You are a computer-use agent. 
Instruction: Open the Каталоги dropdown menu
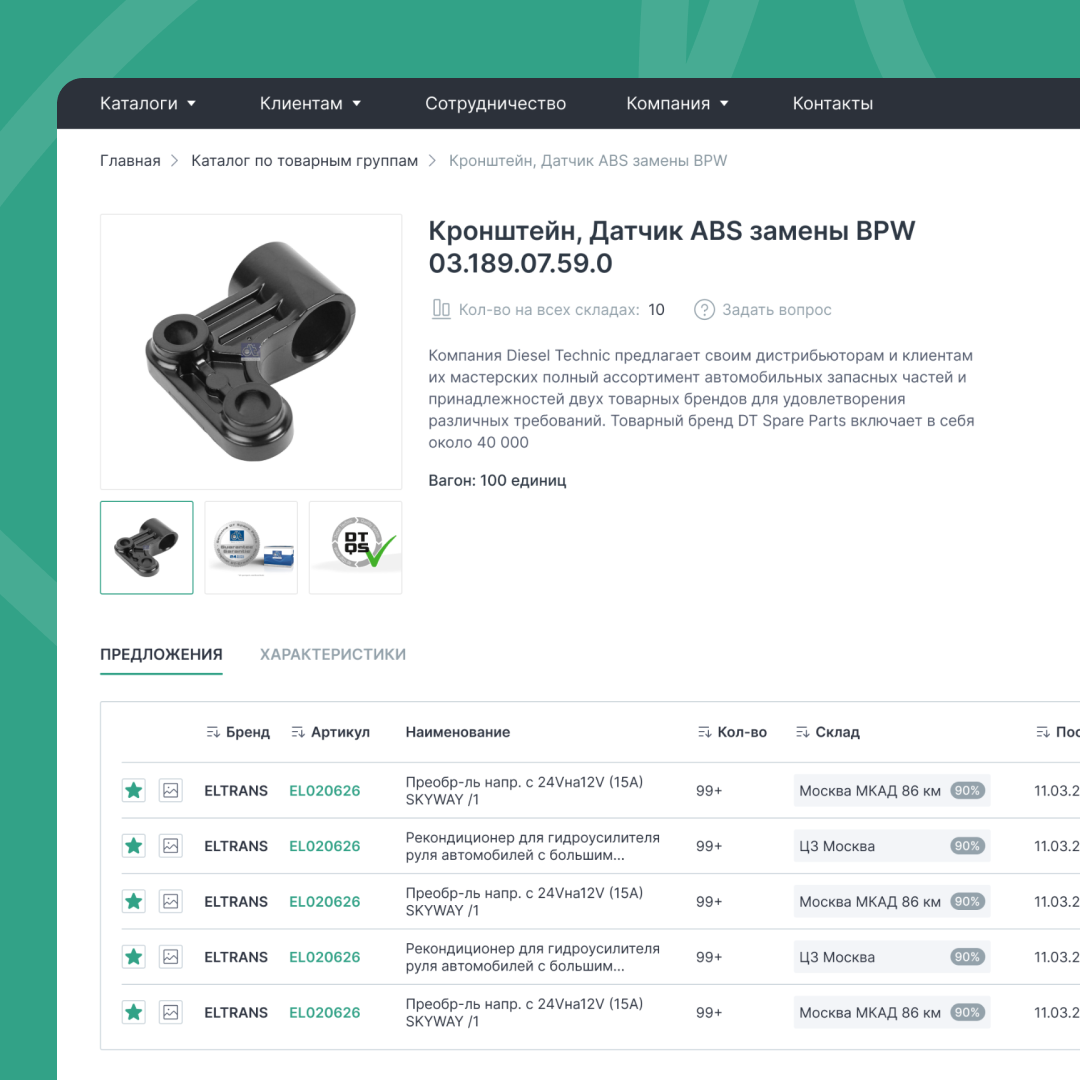[x=147, y=103]
